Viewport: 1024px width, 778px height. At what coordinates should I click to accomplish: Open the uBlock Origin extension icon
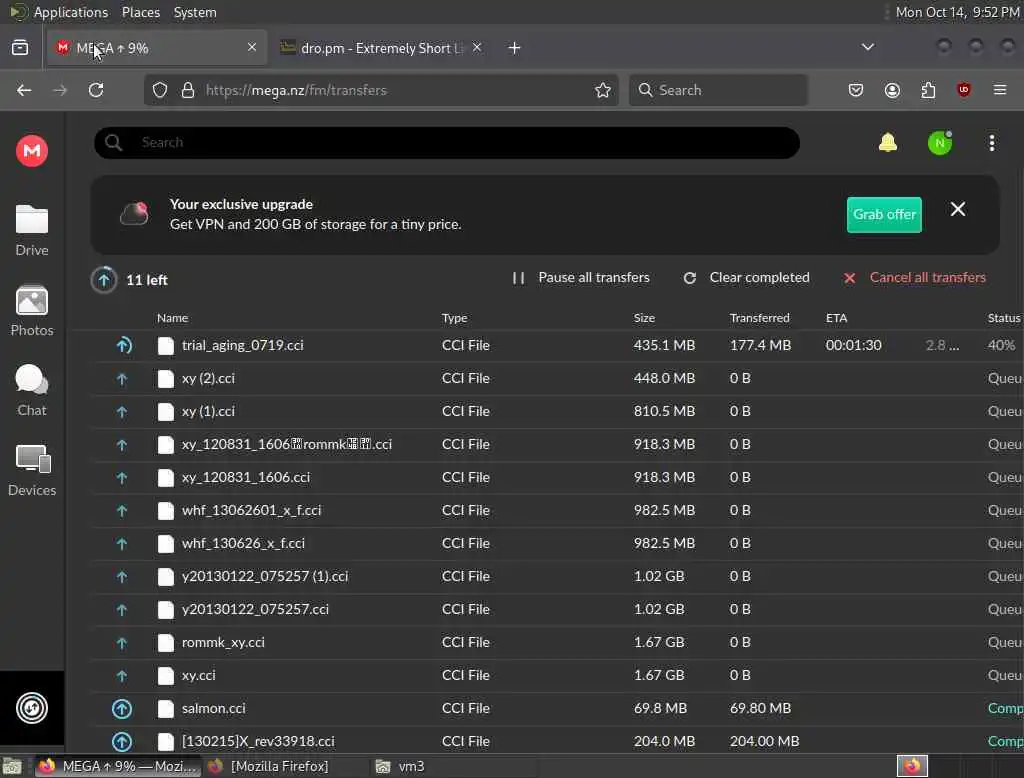click(963, 90)
